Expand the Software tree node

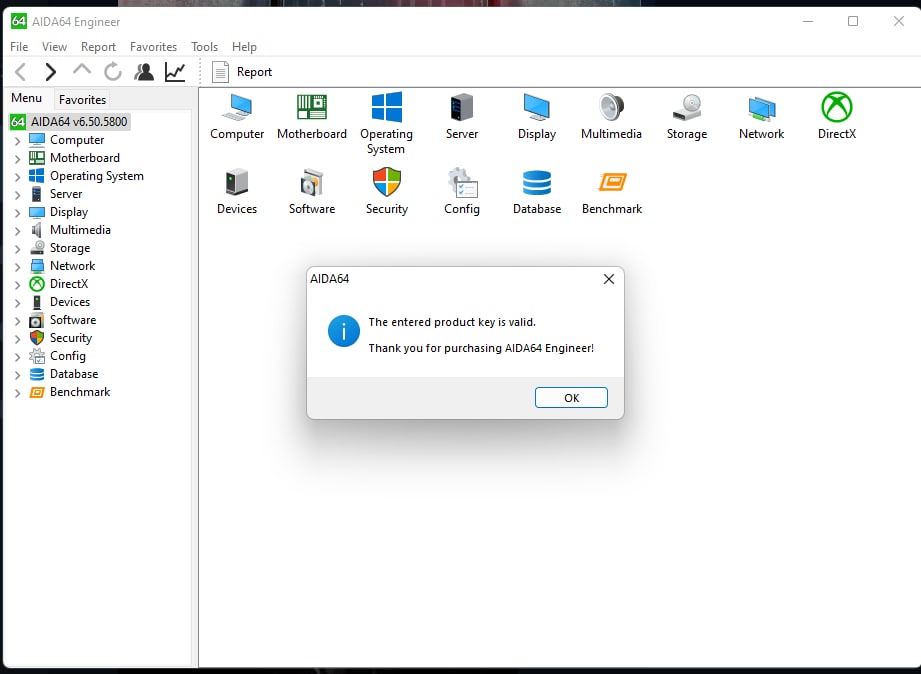tap(18, 321)
